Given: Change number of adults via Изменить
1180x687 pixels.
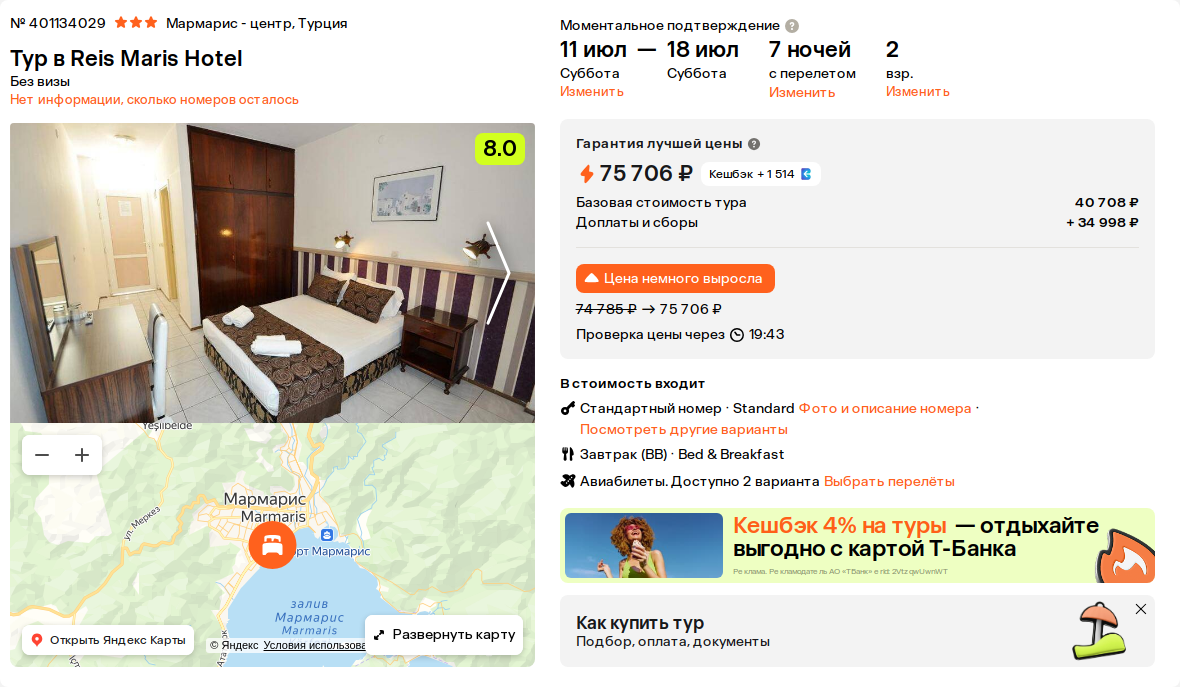Looking at the screenshot, I should coord(917,92).
